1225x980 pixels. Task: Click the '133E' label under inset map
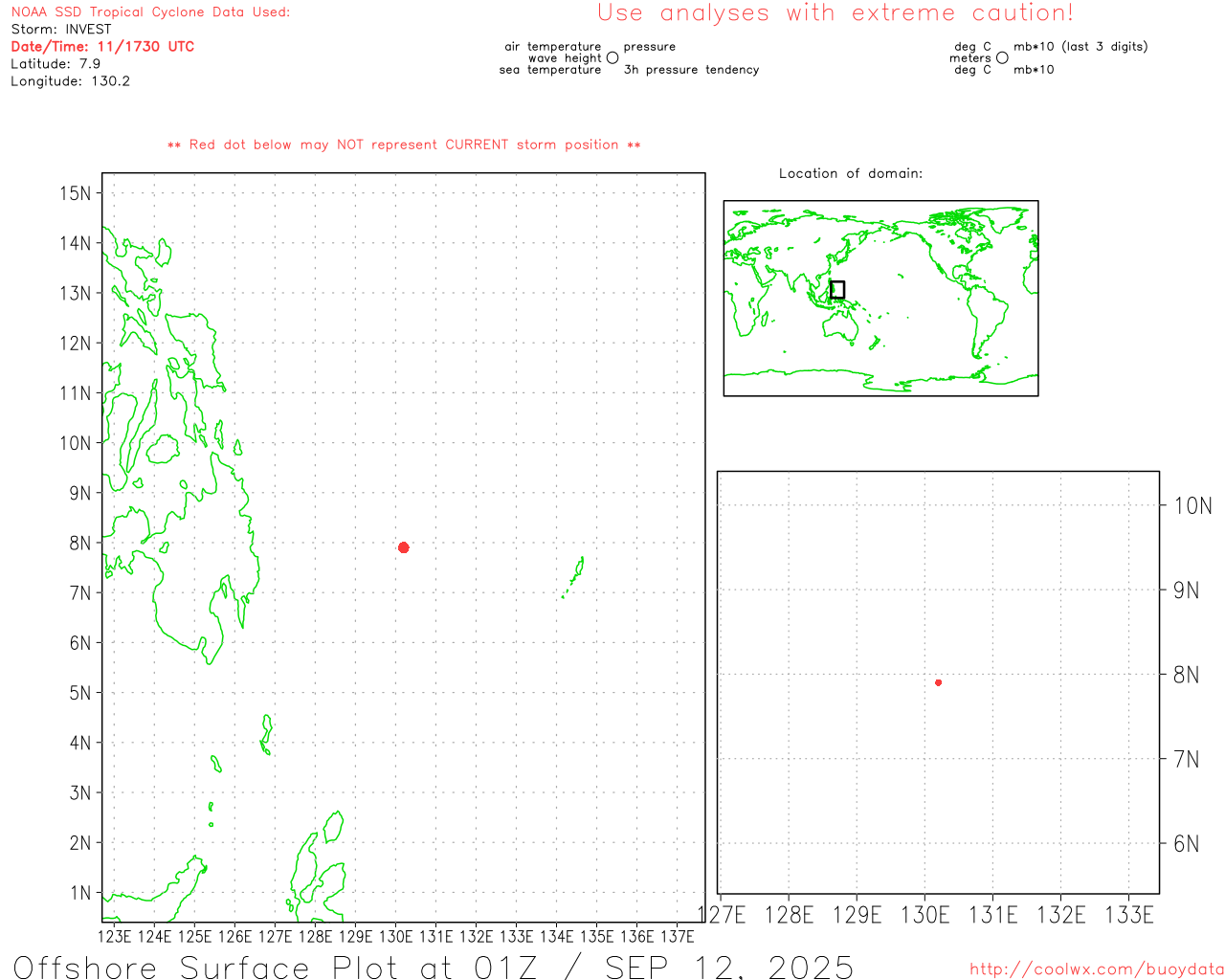pyautogui.click(x=1129, y=915)
